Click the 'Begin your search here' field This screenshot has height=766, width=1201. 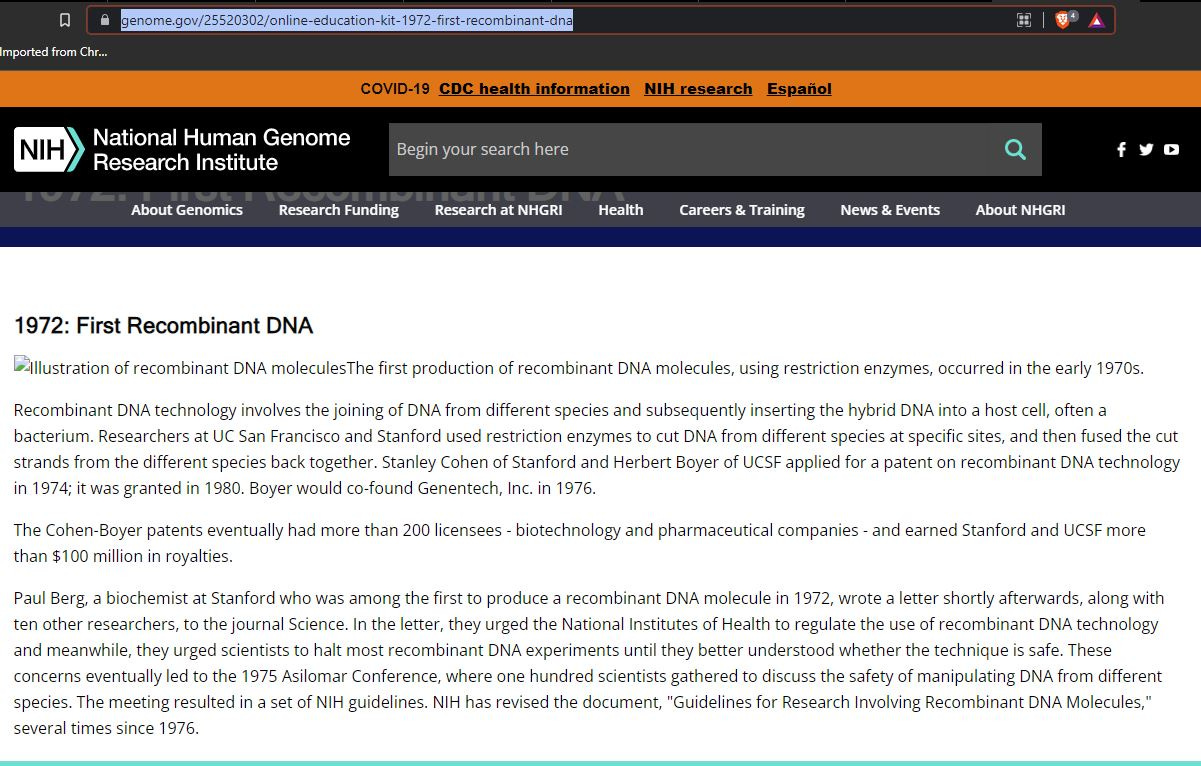coord(689,149)
